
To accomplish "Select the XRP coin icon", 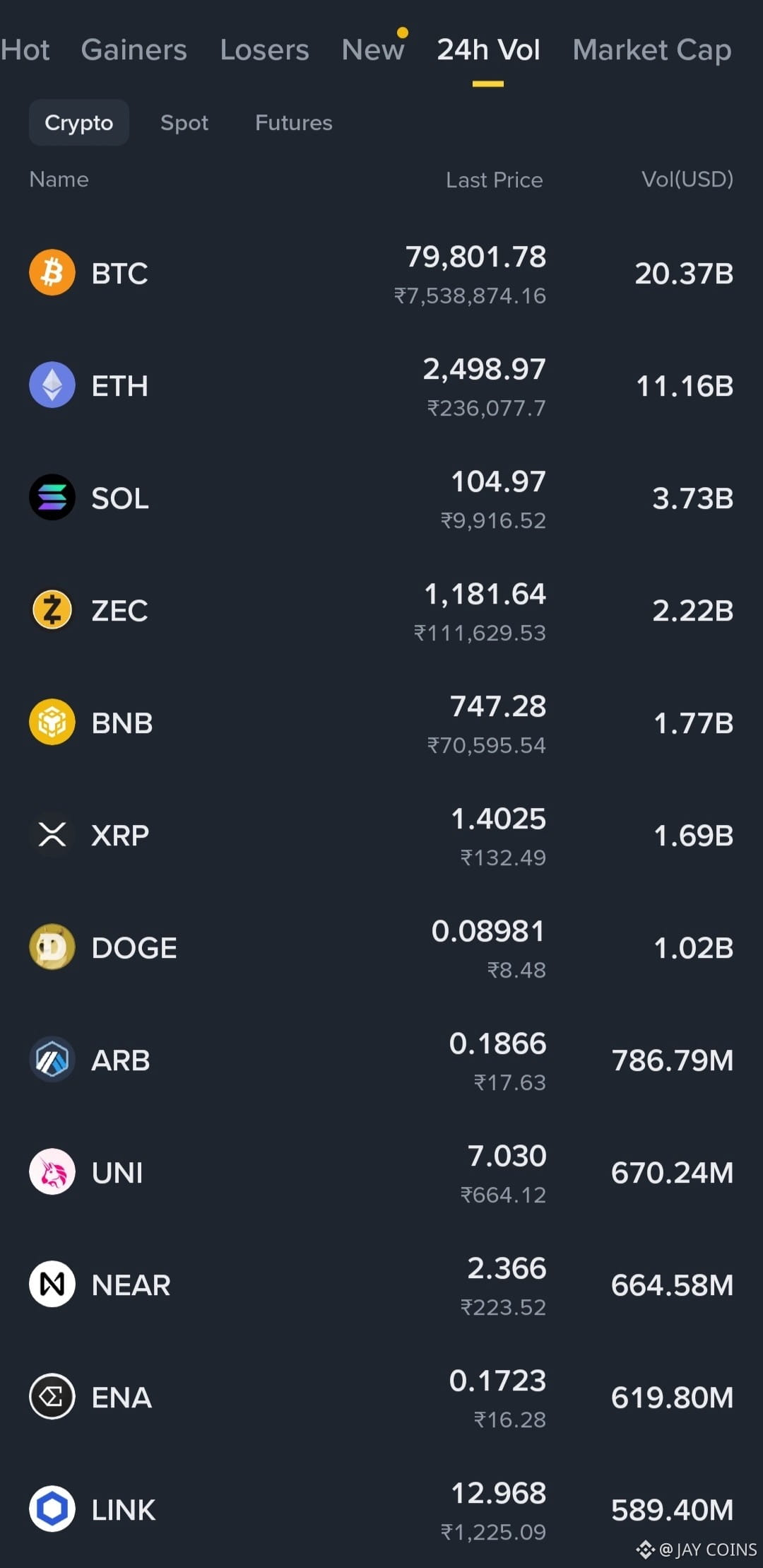I will [x=52, y=834].
